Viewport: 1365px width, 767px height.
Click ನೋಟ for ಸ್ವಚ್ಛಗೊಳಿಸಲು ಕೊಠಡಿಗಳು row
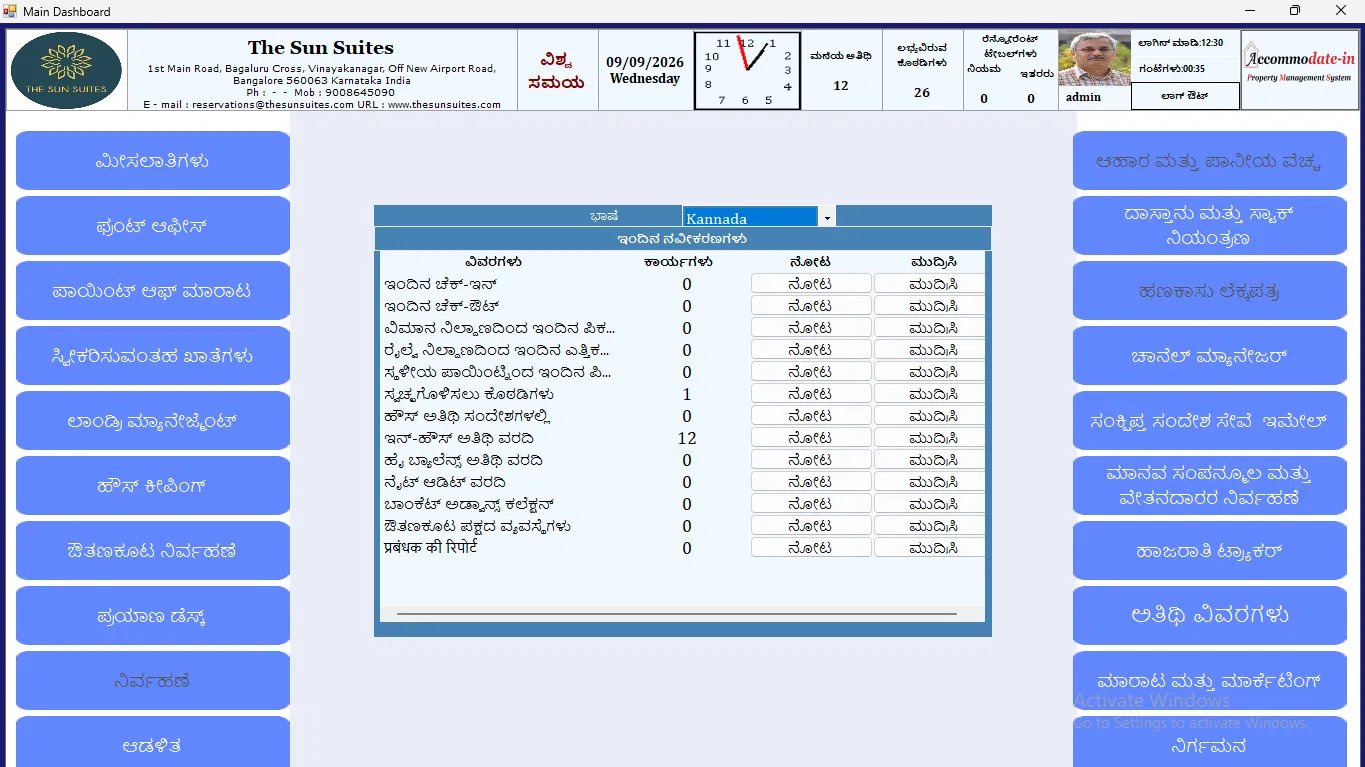tap(811, 394)
